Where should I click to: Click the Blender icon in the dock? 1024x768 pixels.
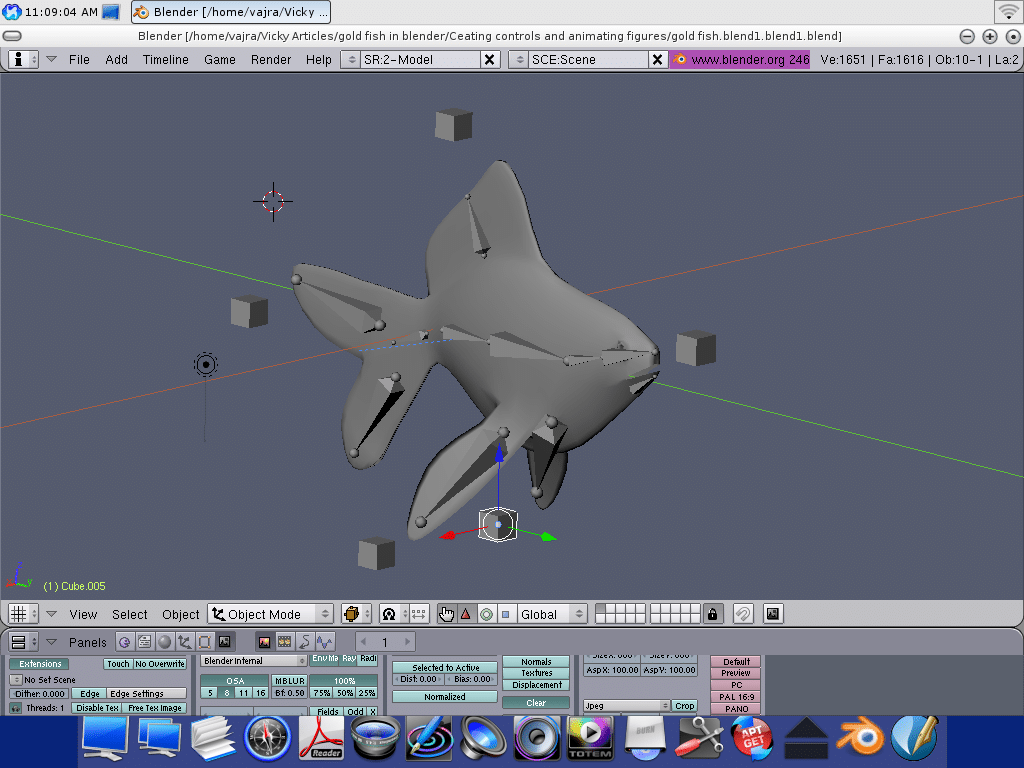click(x=856, y=740)
